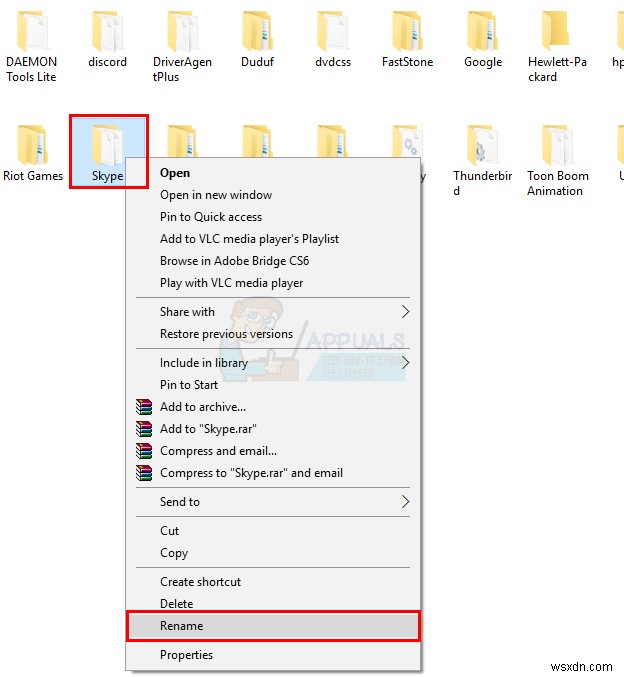Viewport: 624px width, 677px height.
Task: Choose Open from the context menu
Action: pyautogui.click(x=273, y=173)
